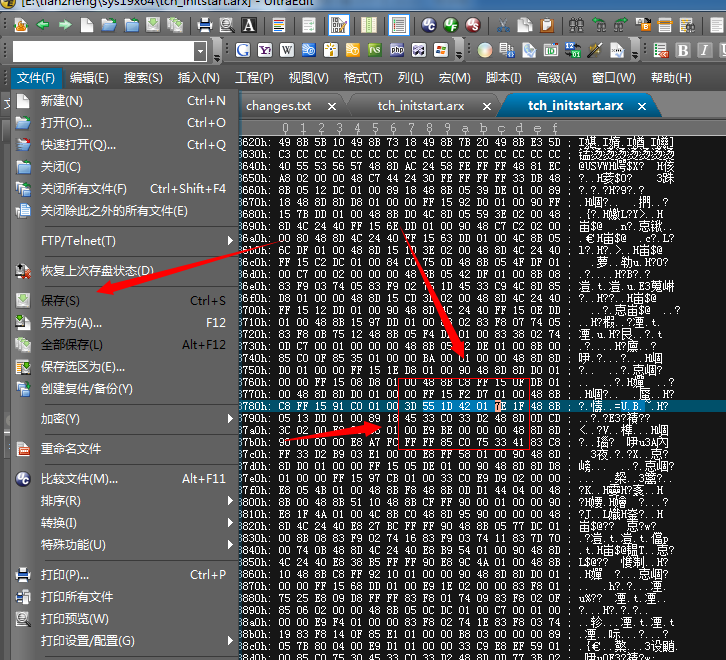Open print preview from toolbar magnifier icon
This screenshot has width=726, height=660.
(x=226, y=25)
